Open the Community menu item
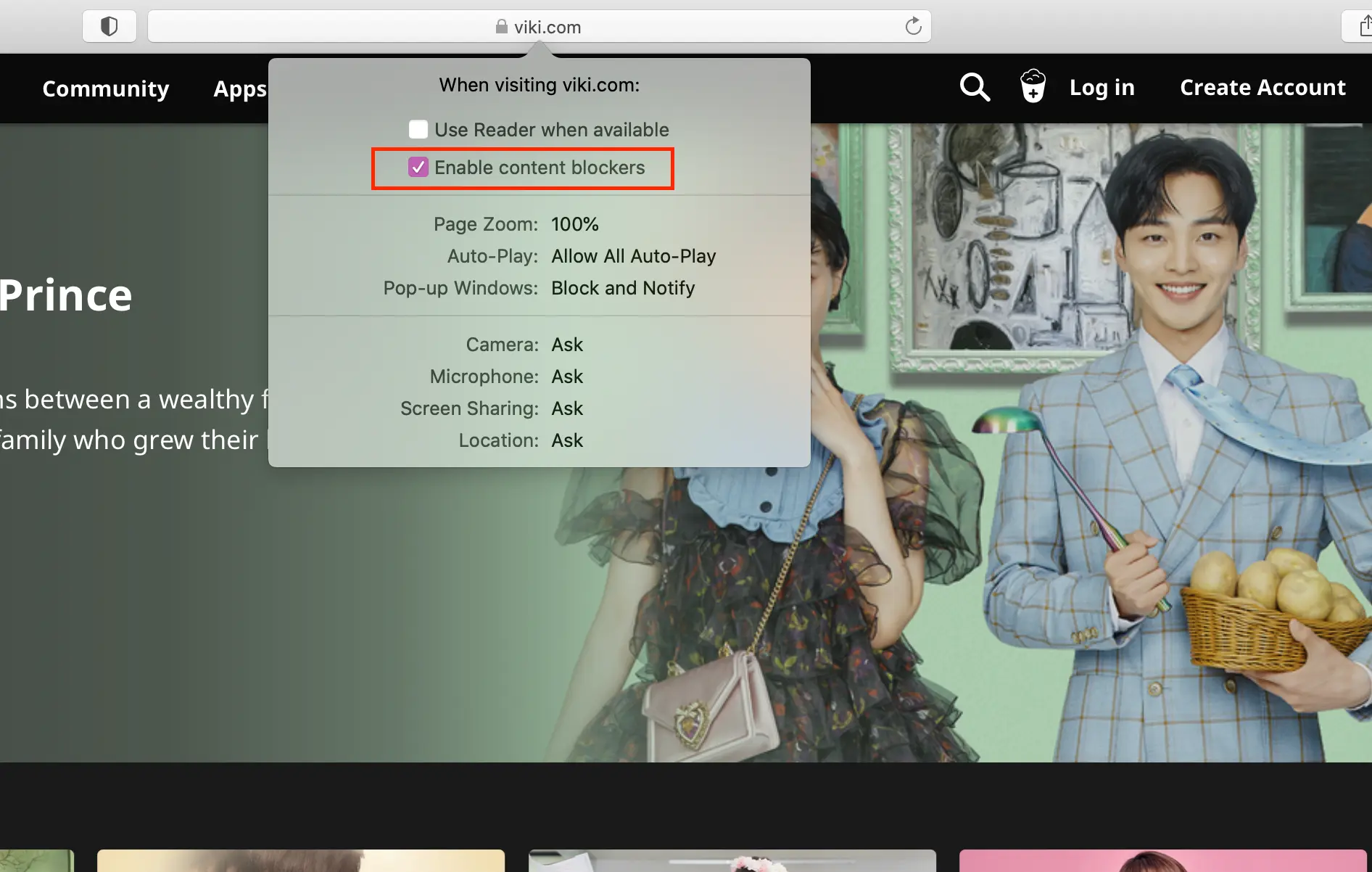This screenshot has width=1372, height=872. [106, 89]
